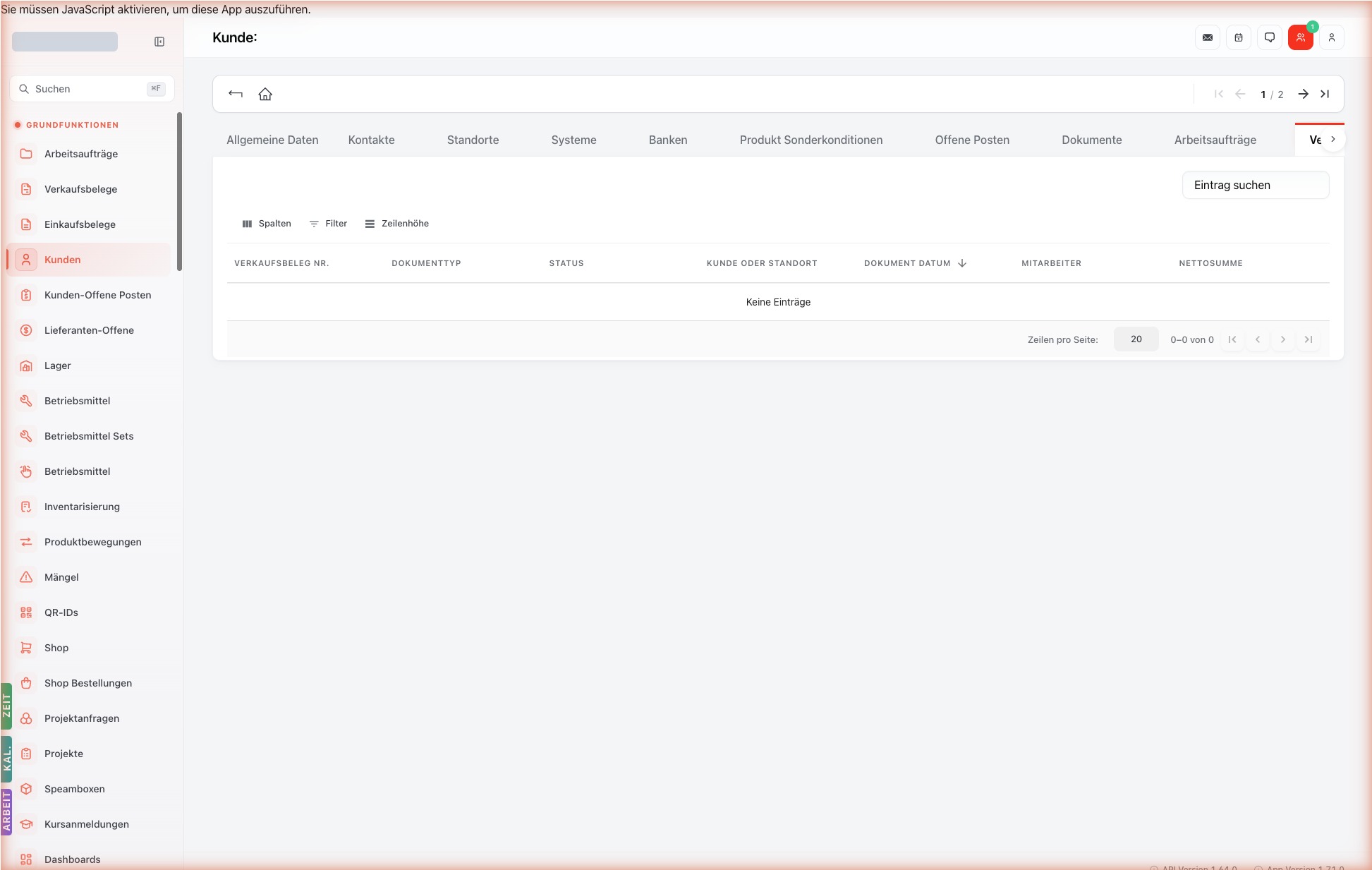Go to home via house icon
The height and width of the screenshot is (870, 1372).
click(x=265, y=94)
